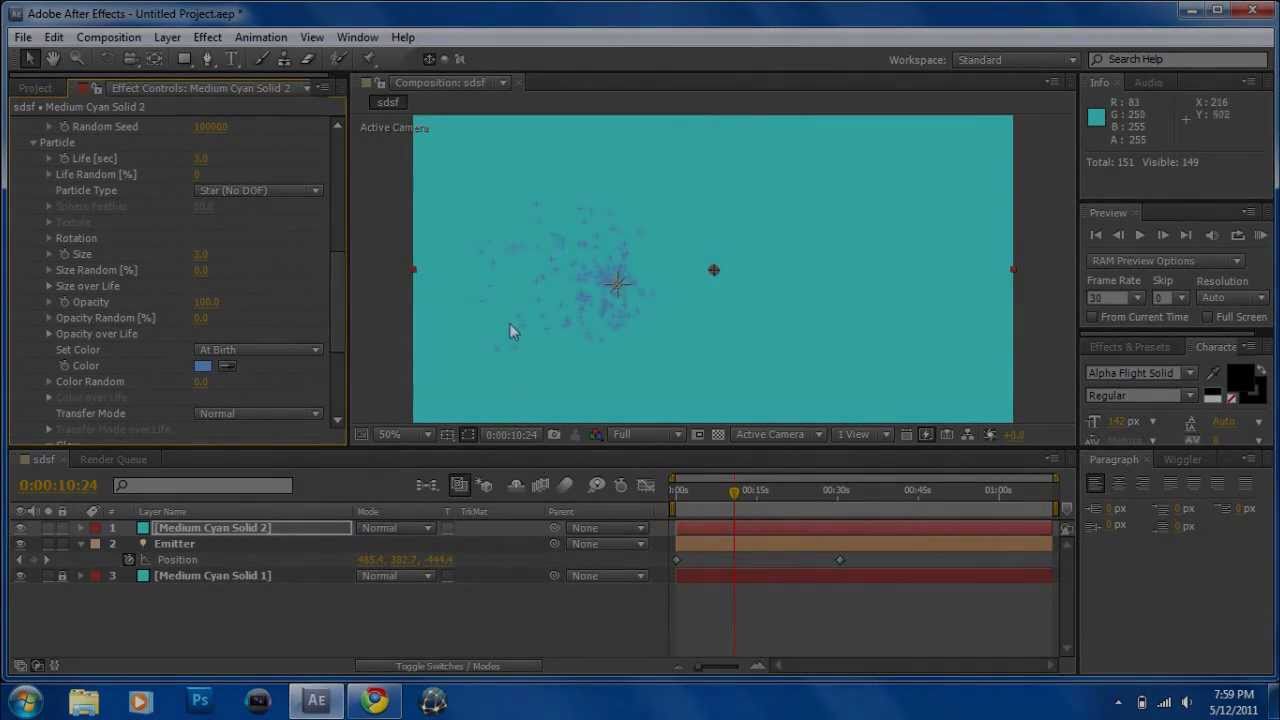This screenshot has width=1280, height=720.
Task: Open the Composition menu
Action: click(109, 38)
